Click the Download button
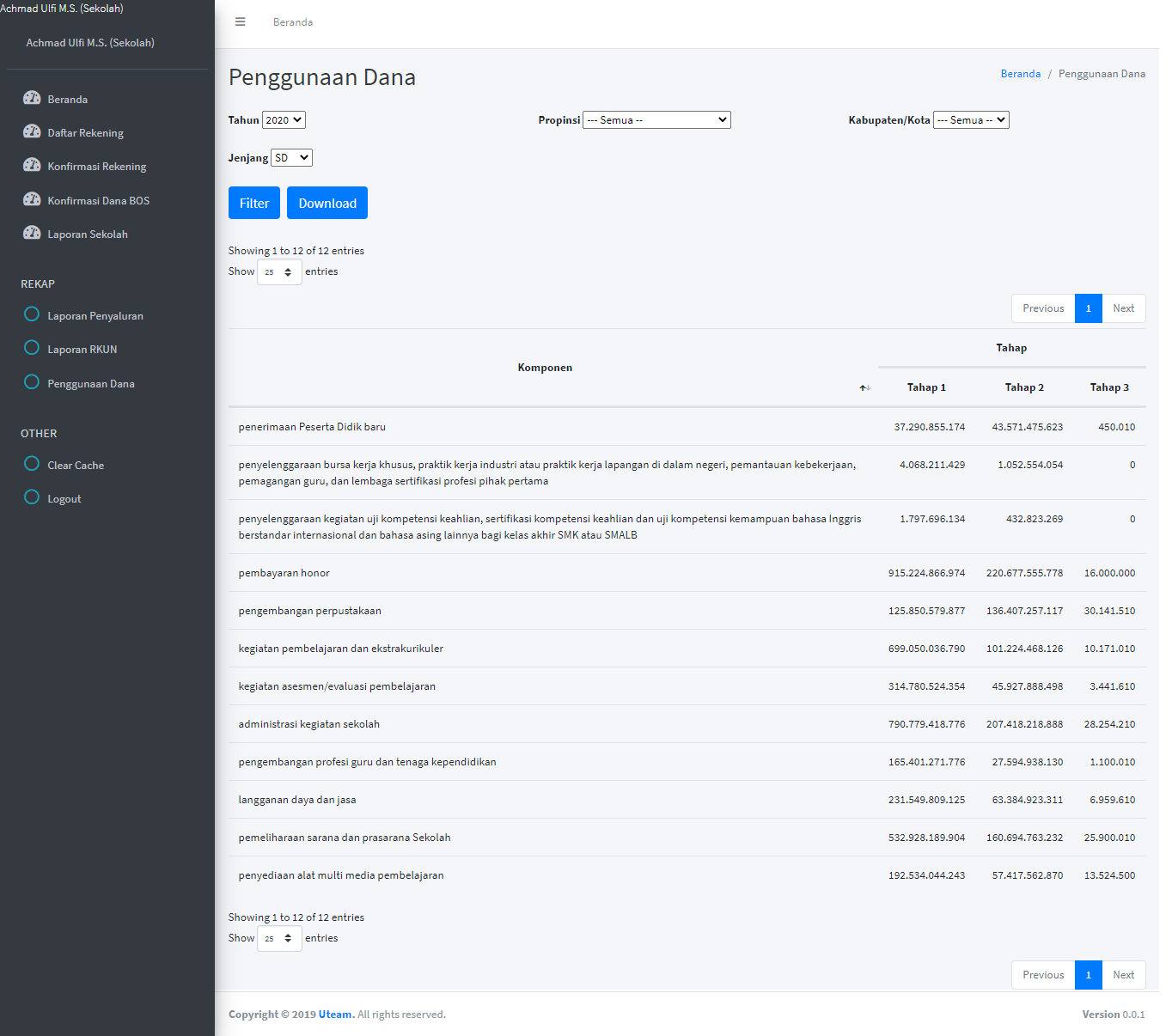The height and width of the screenshot is (1036, 1172). [327, 203]
